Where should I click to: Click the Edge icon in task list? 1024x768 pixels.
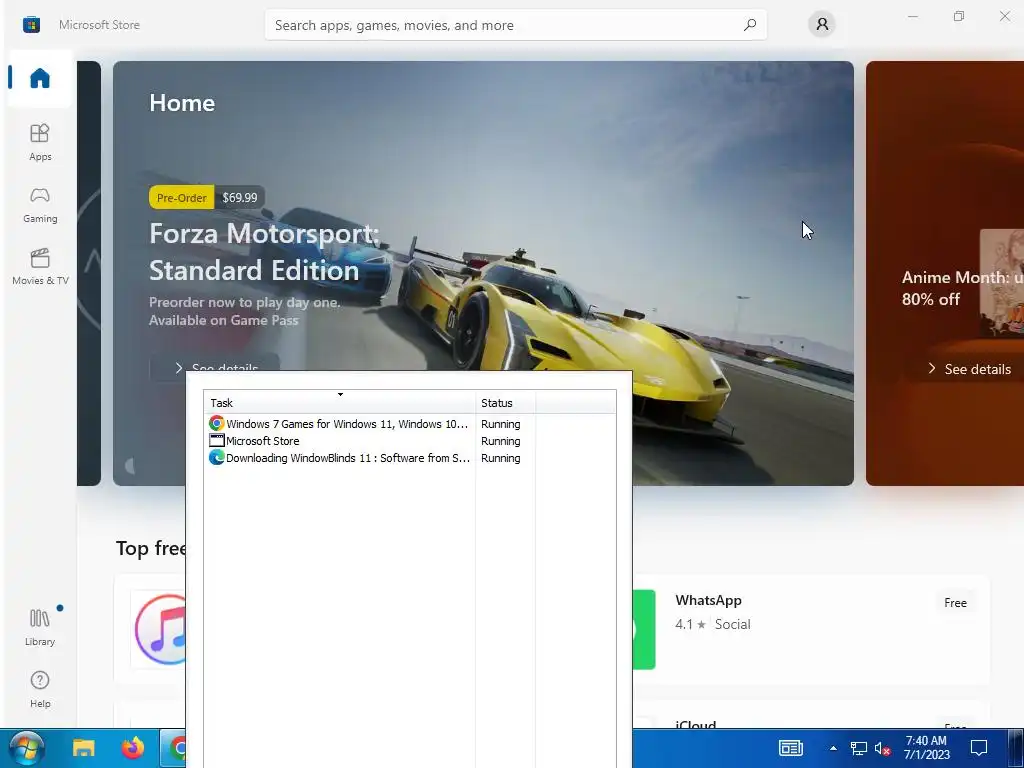pos(216,457)
